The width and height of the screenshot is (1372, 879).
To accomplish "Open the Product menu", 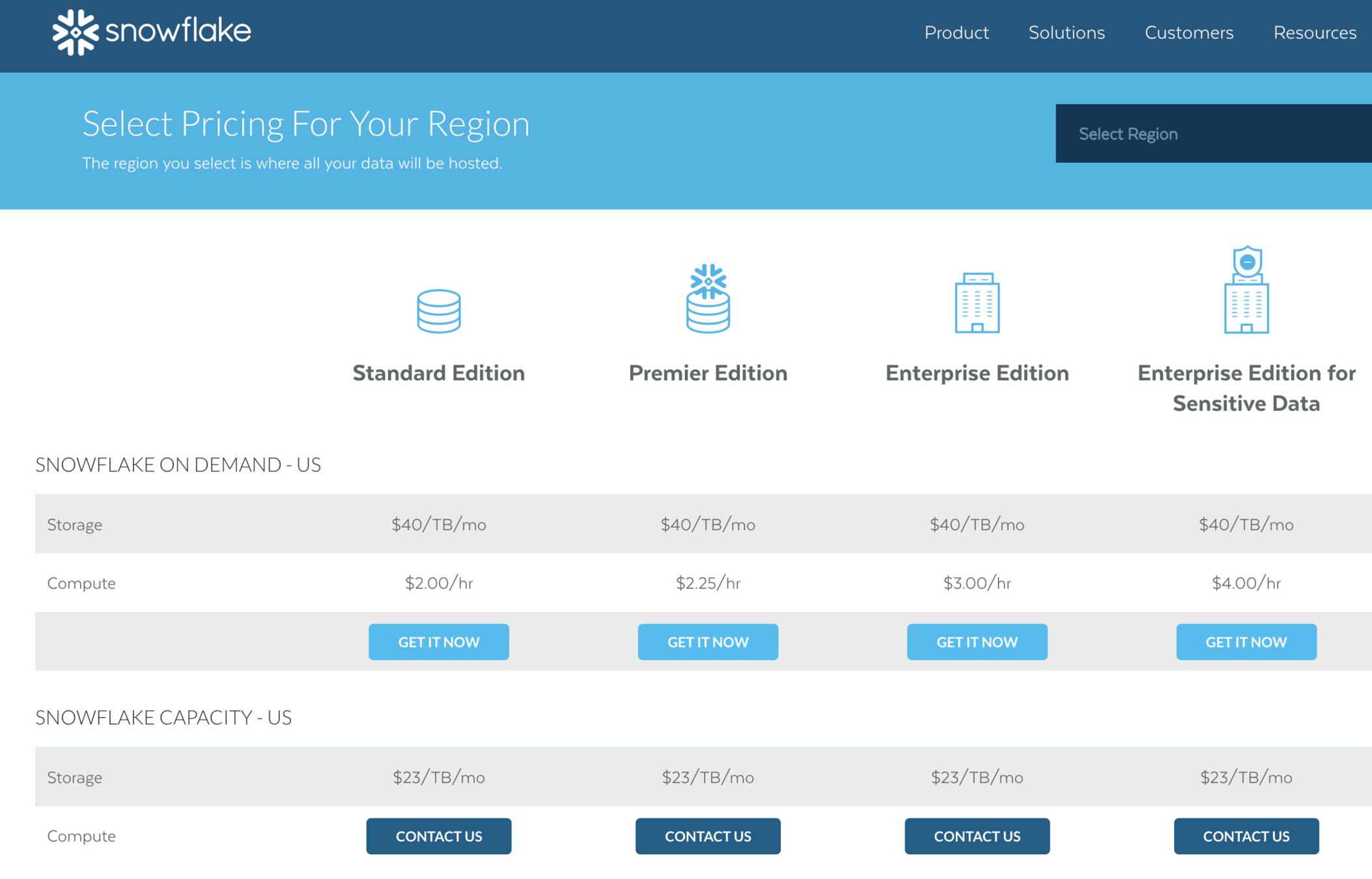I will [x=956, y=33].
